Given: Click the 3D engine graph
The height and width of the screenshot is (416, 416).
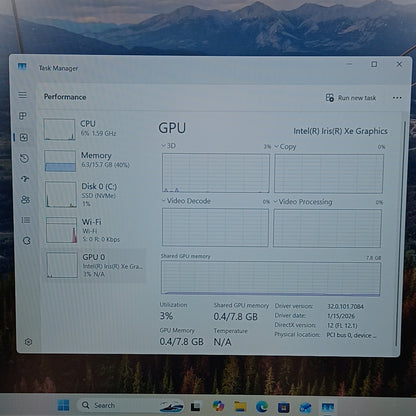Looking at the screenshot, I should pyautogui.click(x=216, y=173).
